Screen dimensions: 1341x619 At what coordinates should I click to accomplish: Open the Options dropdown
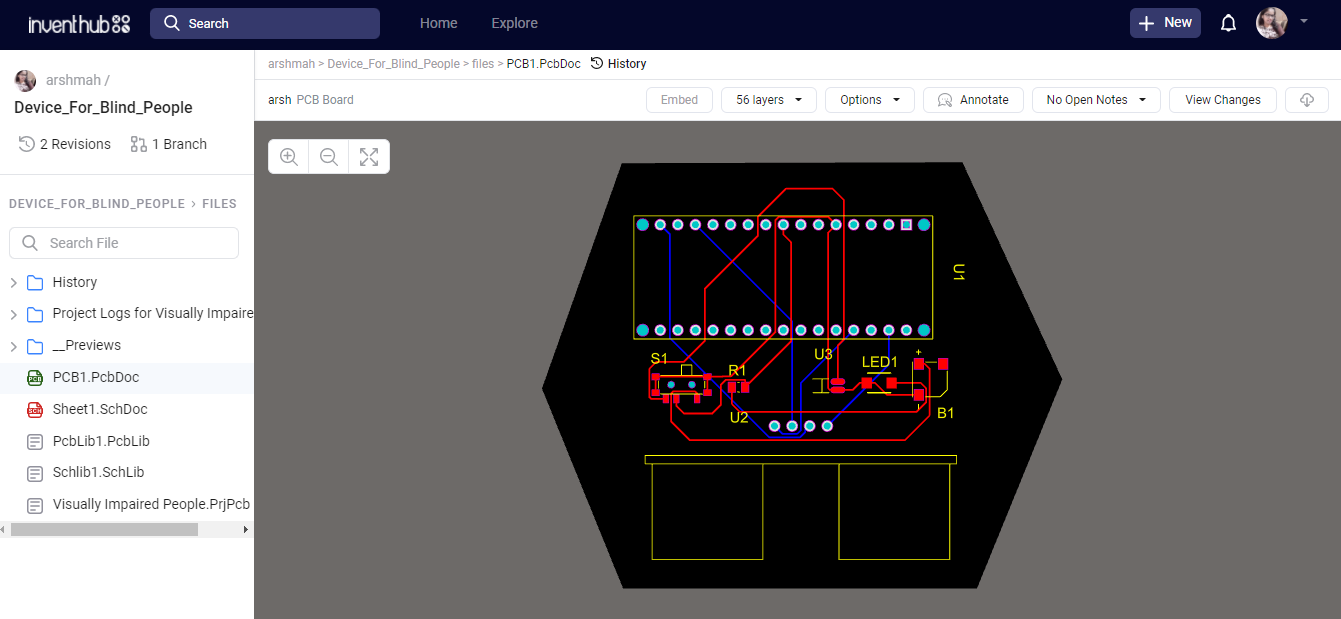[869, 99]
